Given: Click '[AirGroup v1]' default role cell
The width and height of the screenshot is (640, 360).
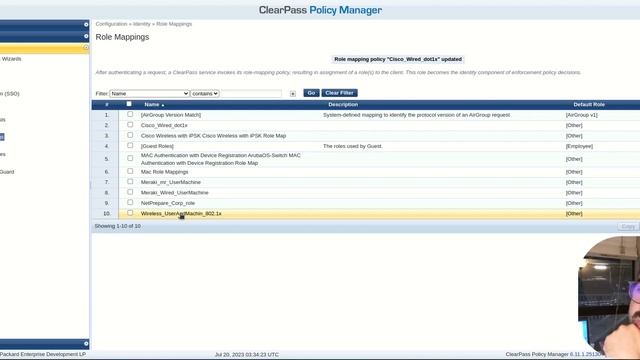Looking at the screenshot, I should 582,115.
